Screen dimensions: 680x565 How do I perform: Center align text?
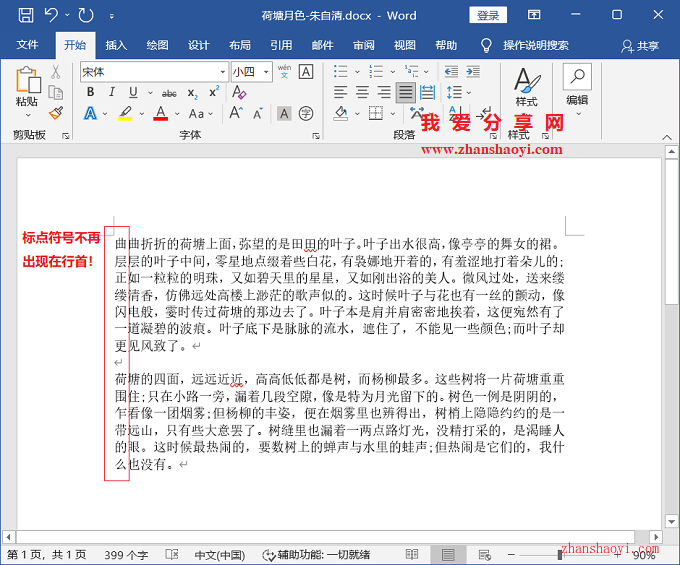pyautogui.click(x=362, y=92)
